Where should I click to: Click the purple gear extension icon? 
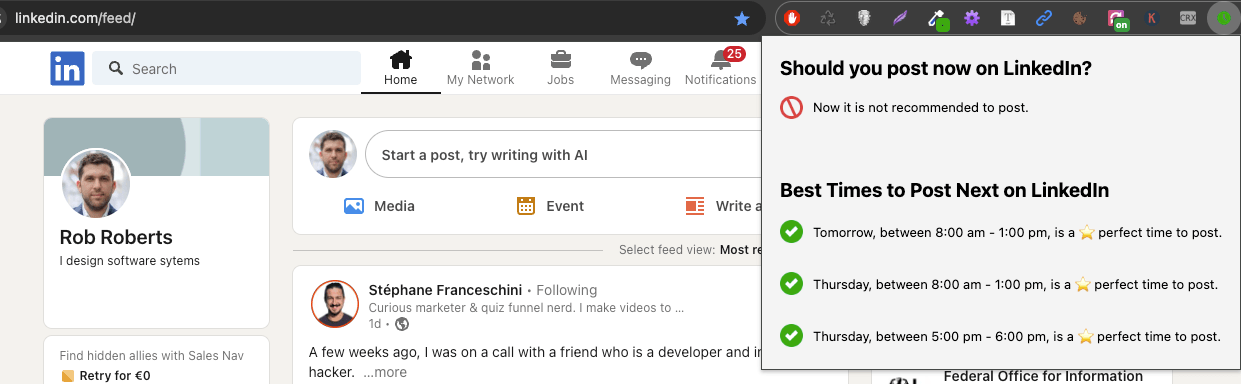(971, 18)
